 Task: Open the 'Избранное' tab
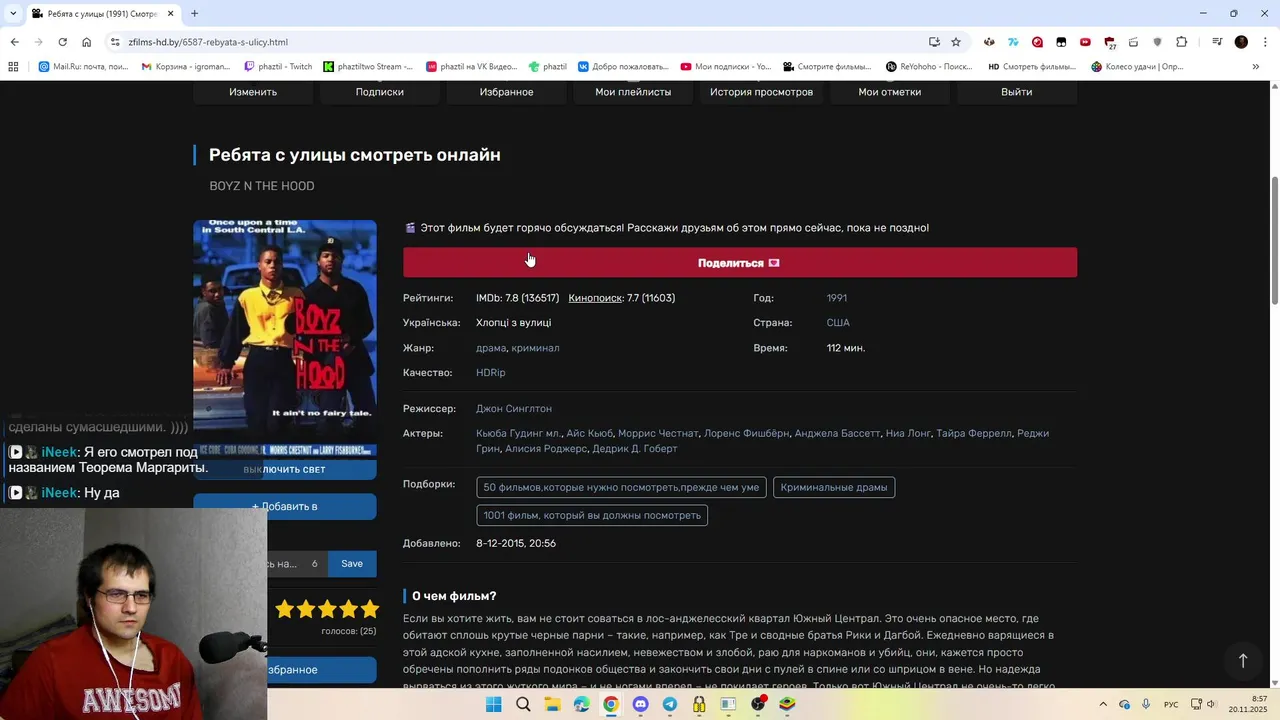point(506,92)
